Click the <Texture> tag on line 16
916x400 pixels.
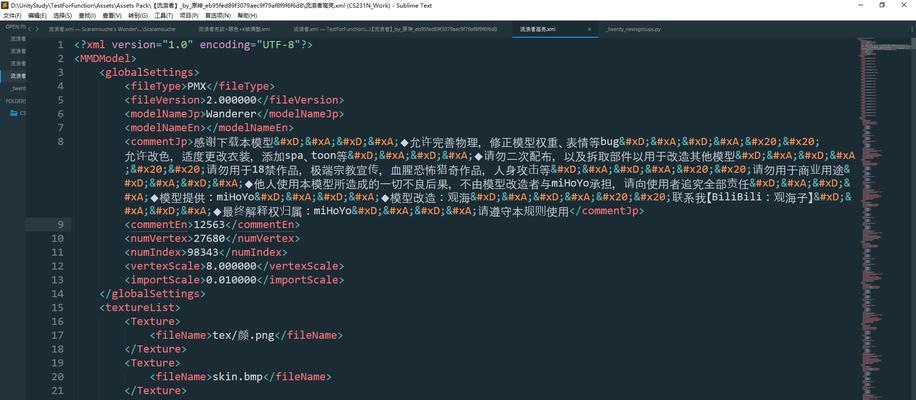click(x=152, y=322)
